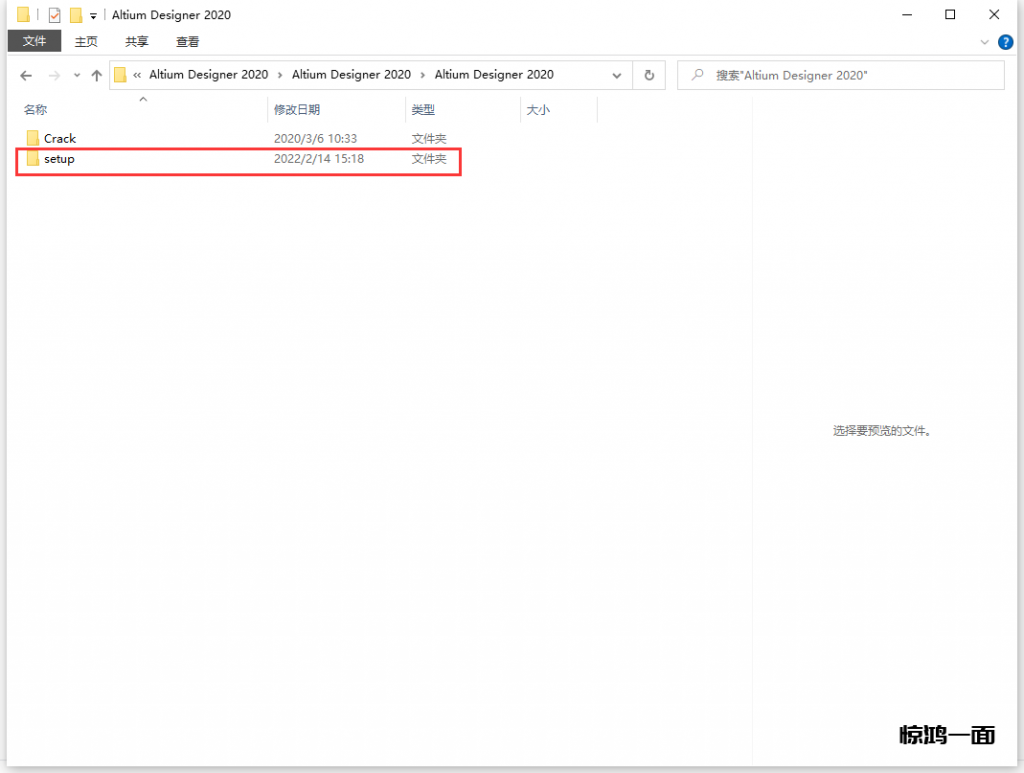This screenshot has height=773, width=1024.
Task: Open the Customize Quick Access Toolbar dropdown
Action: [x=93, y=16]
